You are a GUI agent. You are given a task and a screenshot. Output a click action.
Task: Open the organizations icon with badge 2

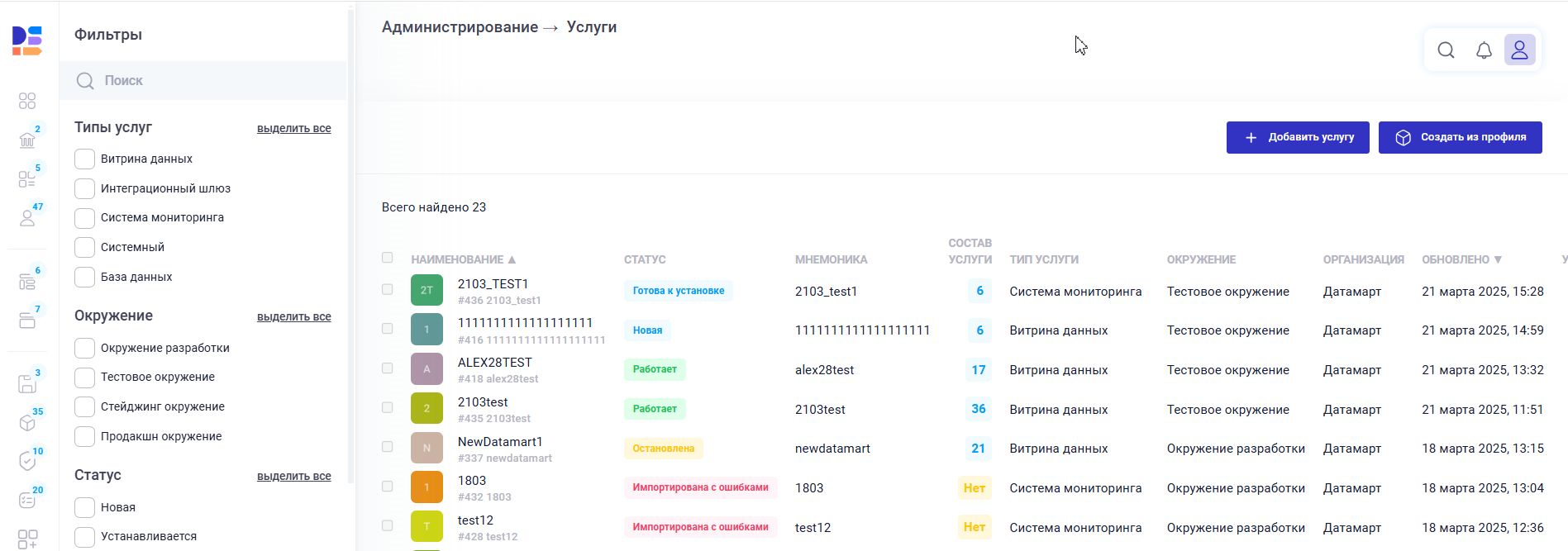coord(27,139)
